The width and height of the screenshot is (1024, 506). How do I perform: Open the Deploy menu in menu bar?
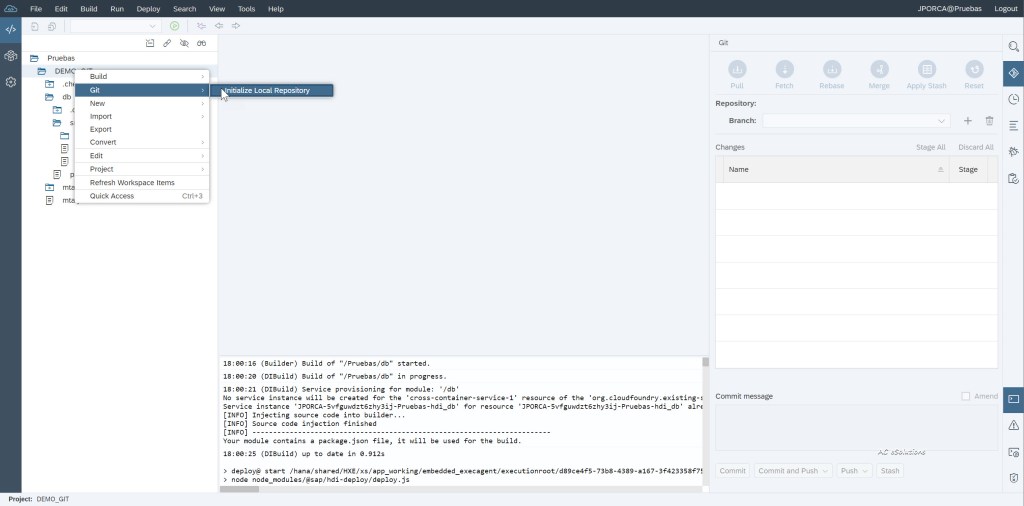pyautogui.click(x=148, y=8)
